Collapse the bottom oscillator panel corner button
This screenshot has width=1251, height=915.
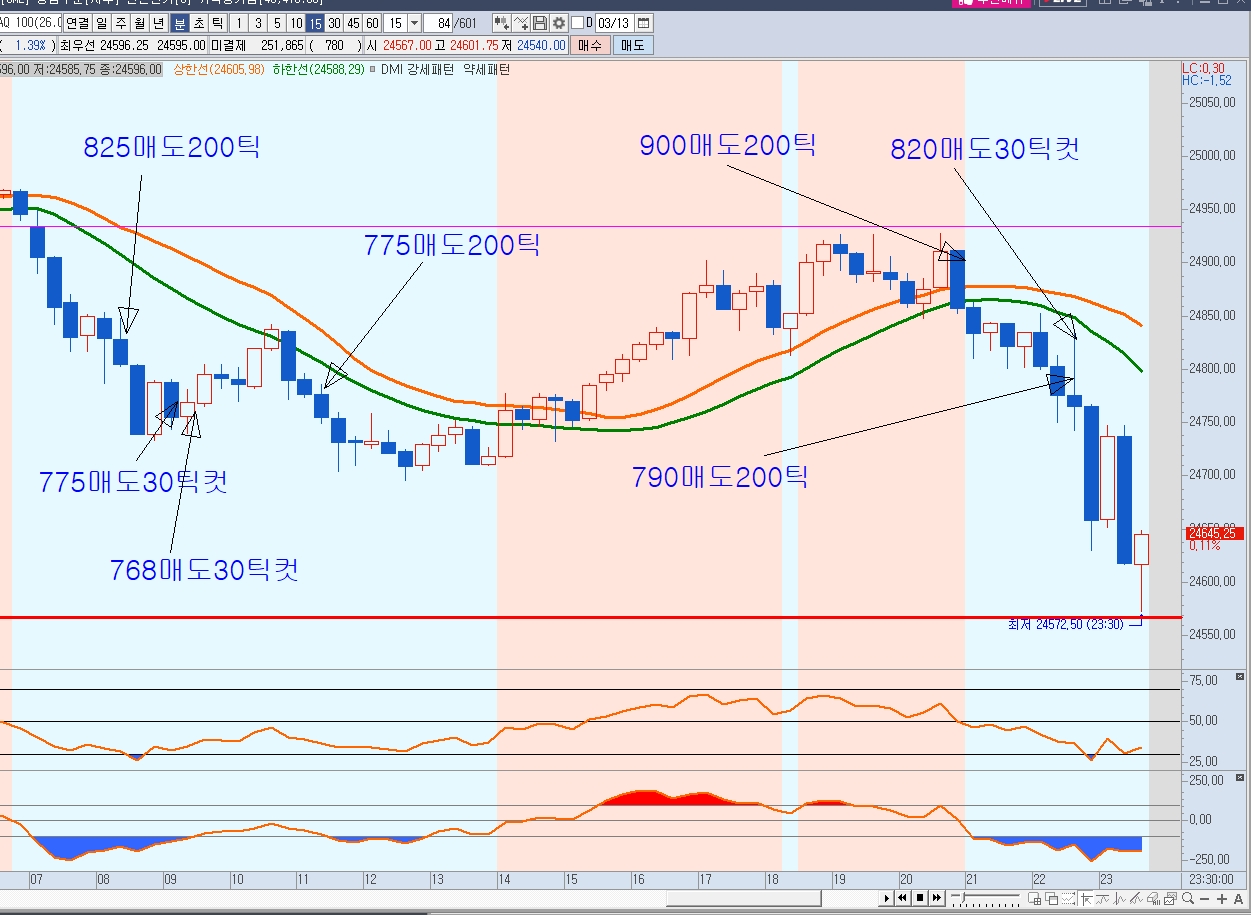click(x=1240, y=776)
